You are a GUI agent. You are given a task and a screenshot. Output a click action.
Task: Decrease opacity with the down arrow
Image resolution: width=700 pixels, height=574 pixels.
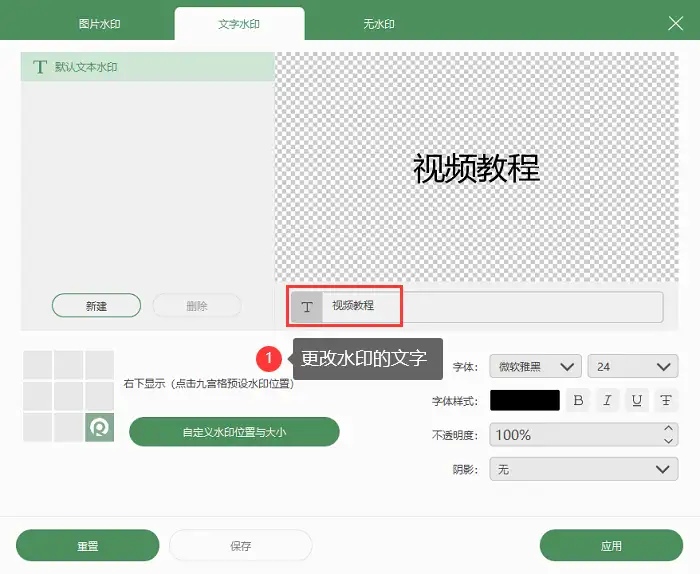coord(668,441)
